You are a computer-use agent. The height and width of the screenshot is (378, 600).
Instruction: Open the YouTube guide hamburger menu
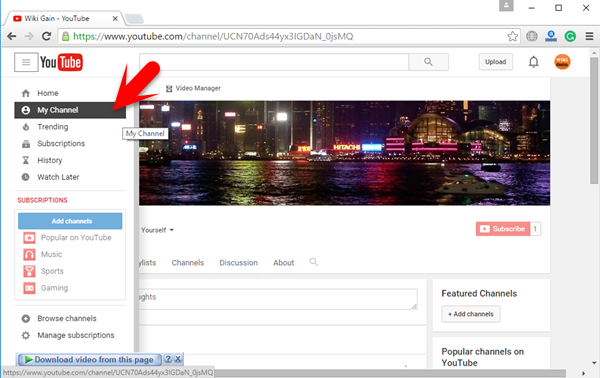[x=26, y=62]
